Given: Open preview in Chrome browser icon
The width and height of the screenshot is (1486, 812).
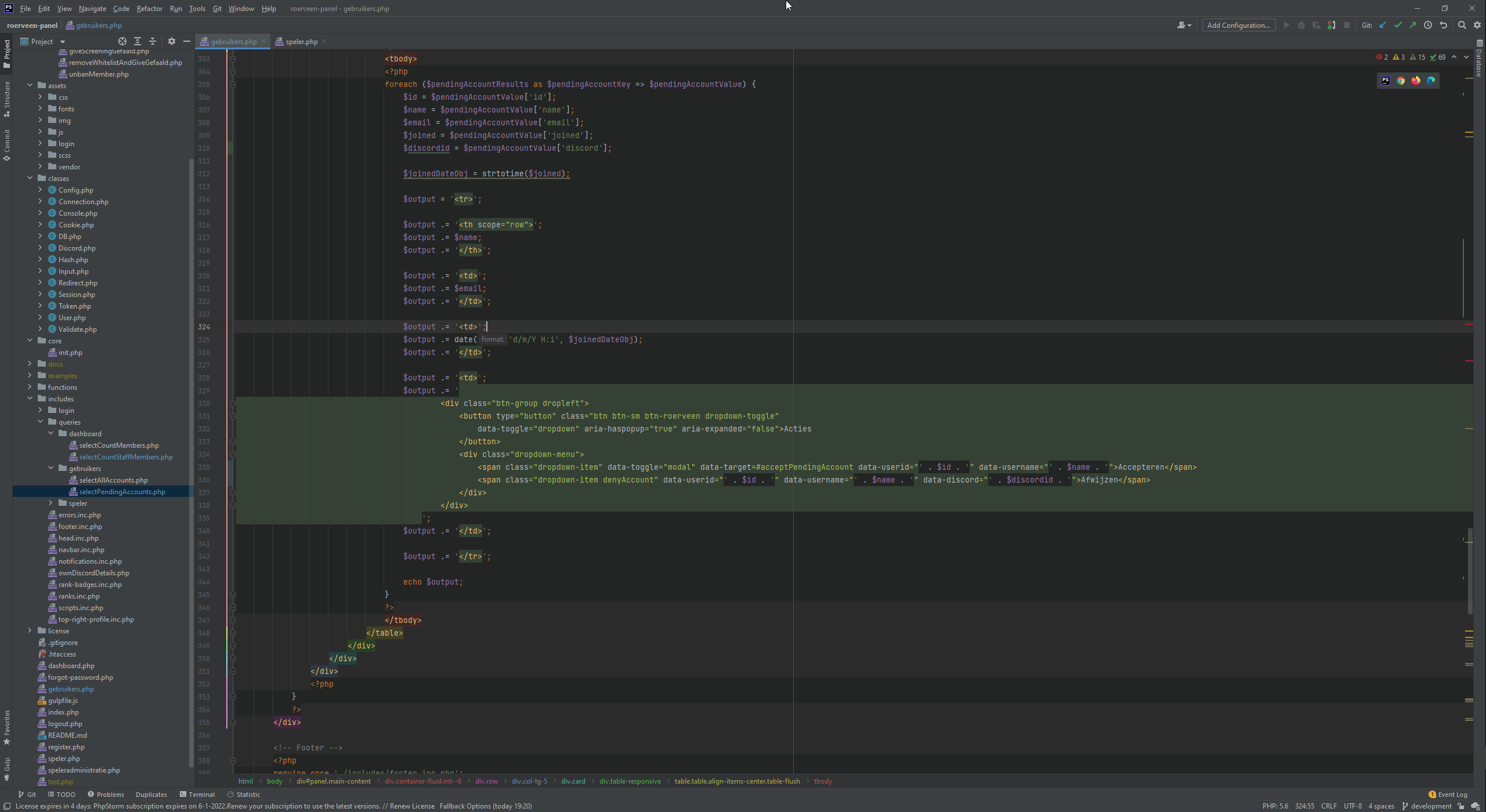Looking at the screenshot, I should coord(1401,81).
